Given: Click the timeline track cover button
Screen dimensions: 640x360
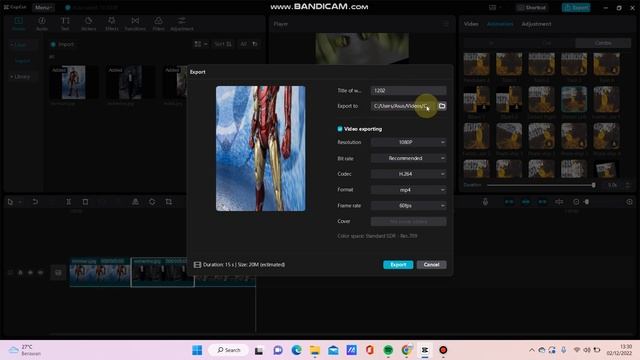Looking at the screenshot, I should coord(58,272).
